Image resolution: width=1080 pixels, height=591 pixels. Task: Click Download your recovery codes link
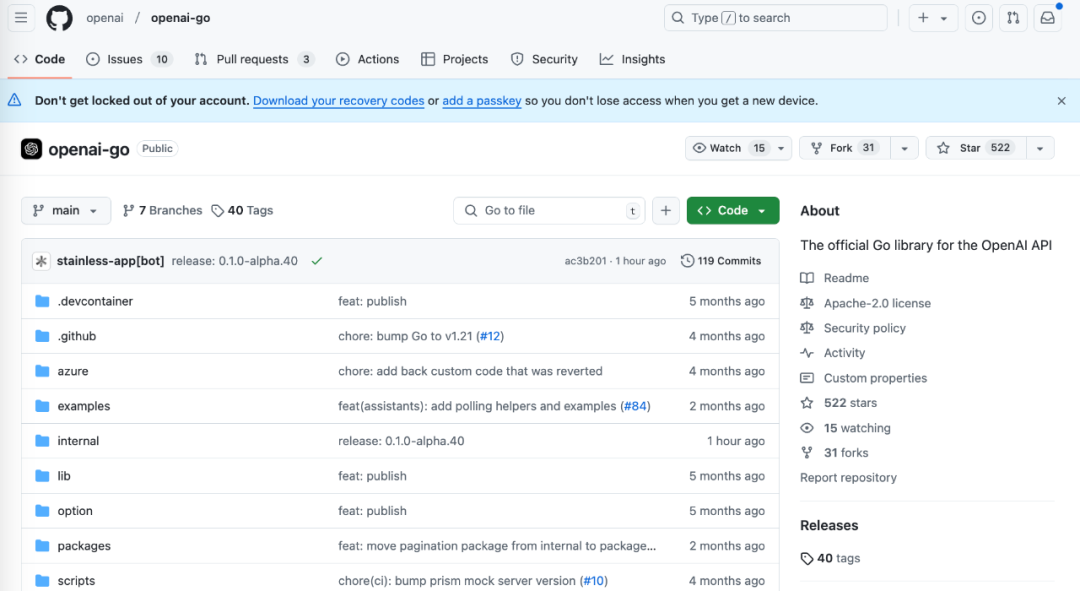point(338,101)
